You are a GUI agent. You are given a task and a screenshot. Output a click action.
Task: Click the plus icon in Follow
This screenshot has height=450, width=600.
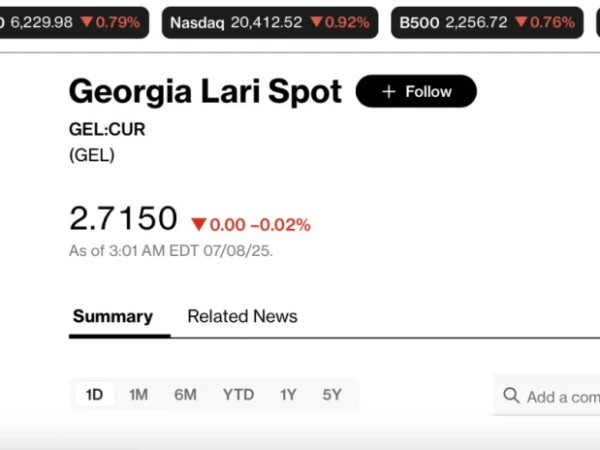388,92
